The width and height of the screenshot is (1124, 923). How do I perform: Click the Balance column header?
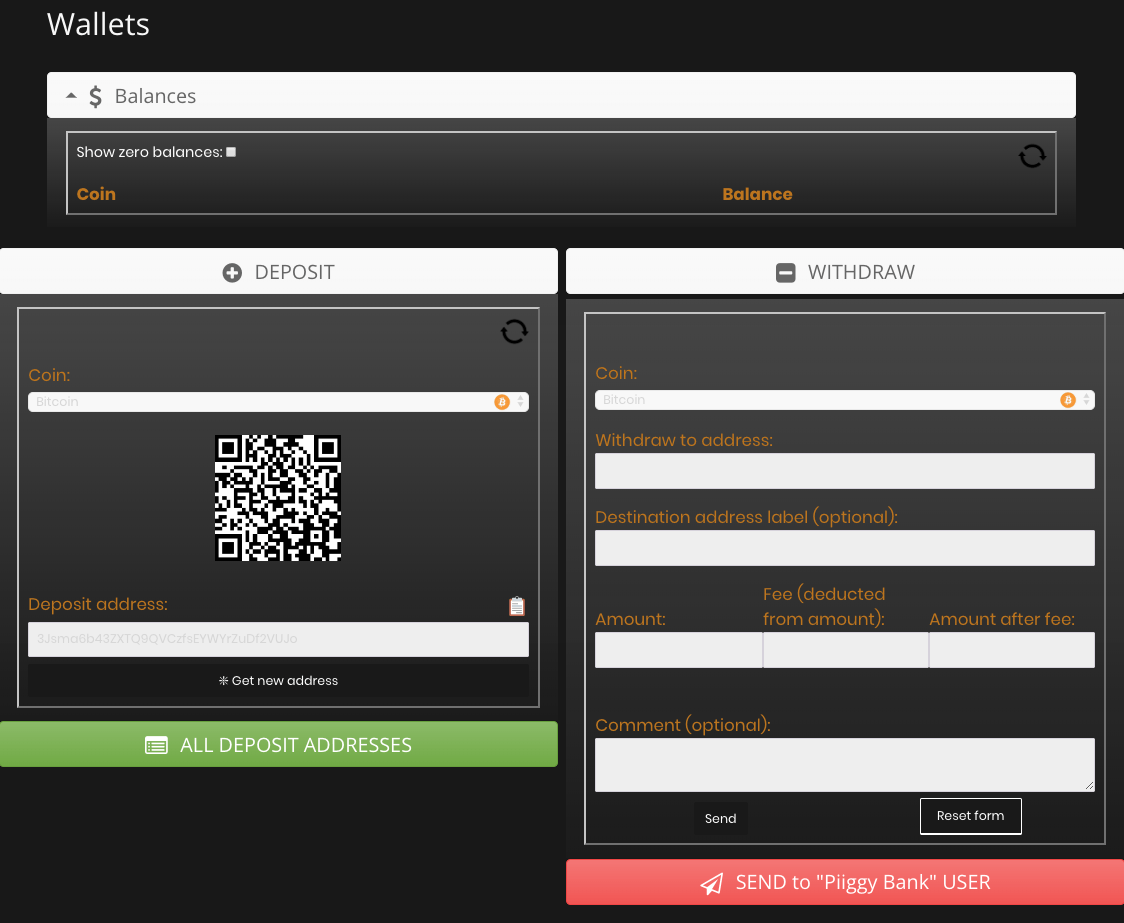coord(757,194)
